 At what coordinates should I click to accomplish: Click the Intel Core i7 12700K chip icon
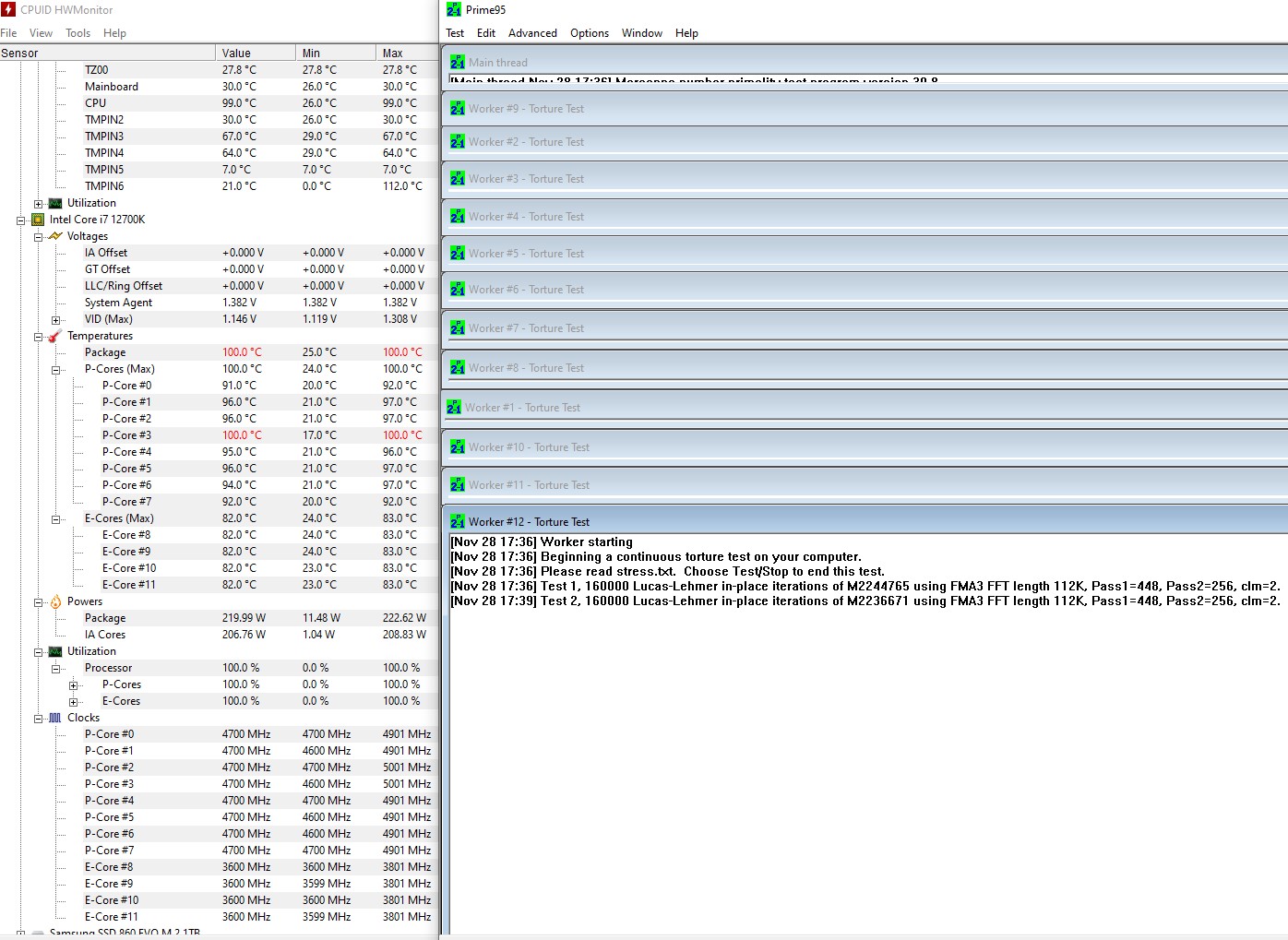point(38,220)
